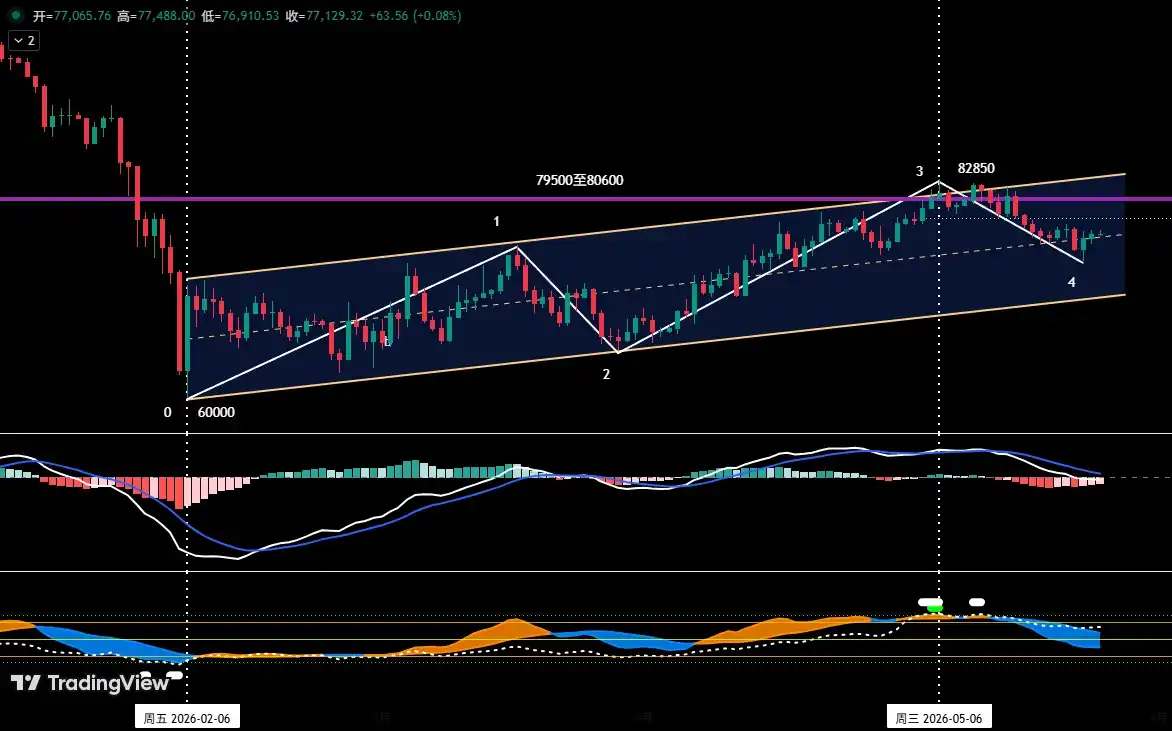Select the 60000 price label at bottom
The width and height of the screenshot is (1172, 731).
[x=216, y=412]
